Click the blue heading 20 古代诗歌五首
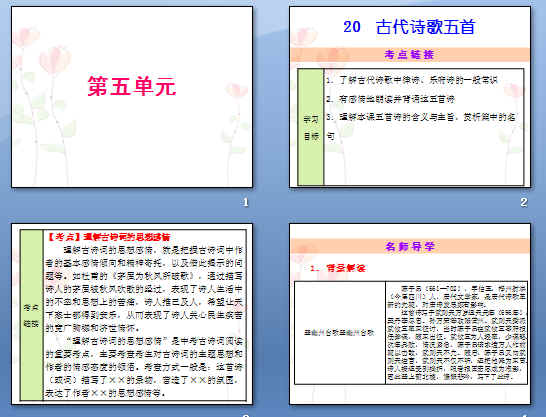This screenshot has width=546, height=417. 410,27
